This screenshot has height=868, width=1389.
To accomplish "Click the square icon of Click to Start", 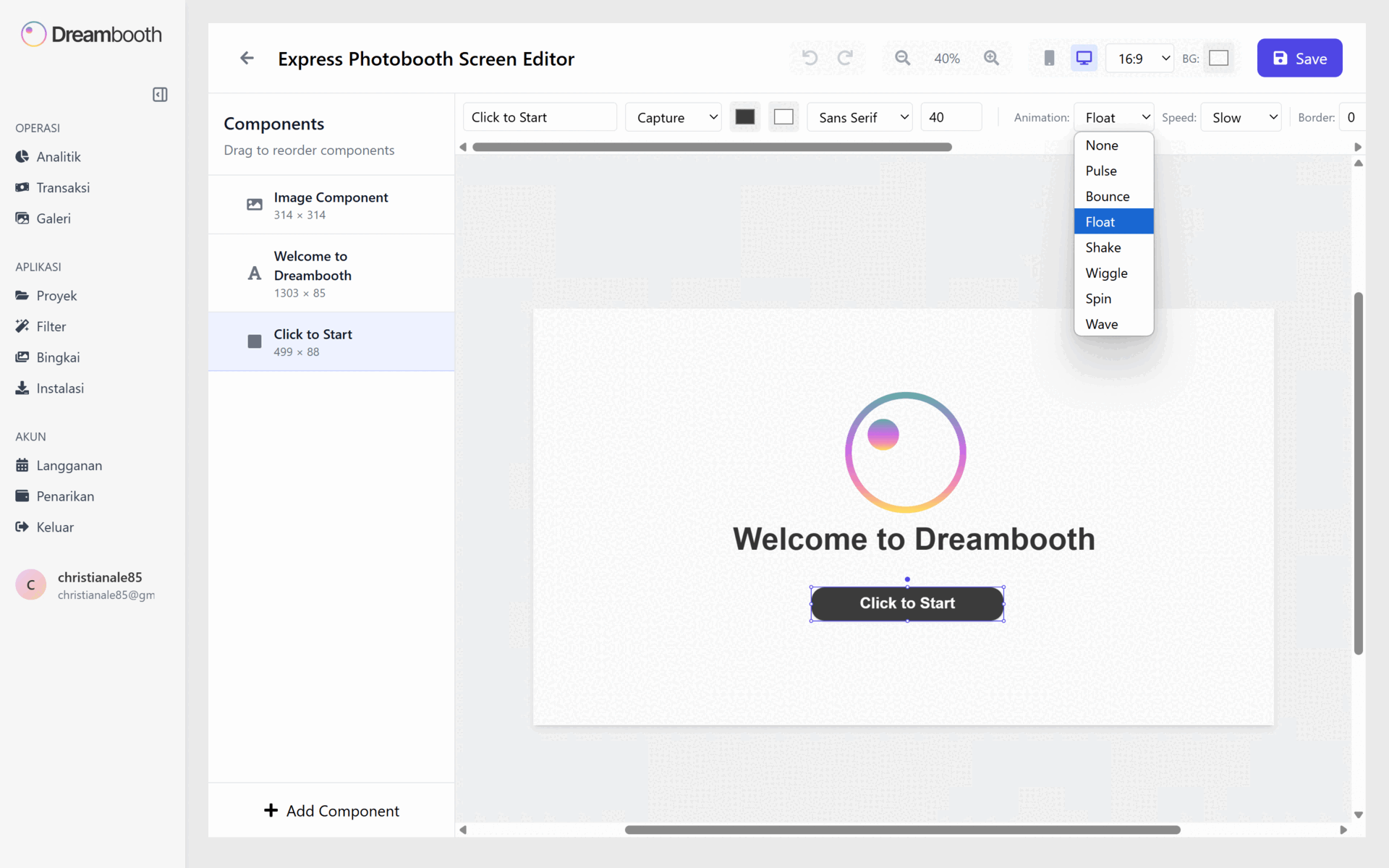I will pyautogui.click(x=255, y=341).
